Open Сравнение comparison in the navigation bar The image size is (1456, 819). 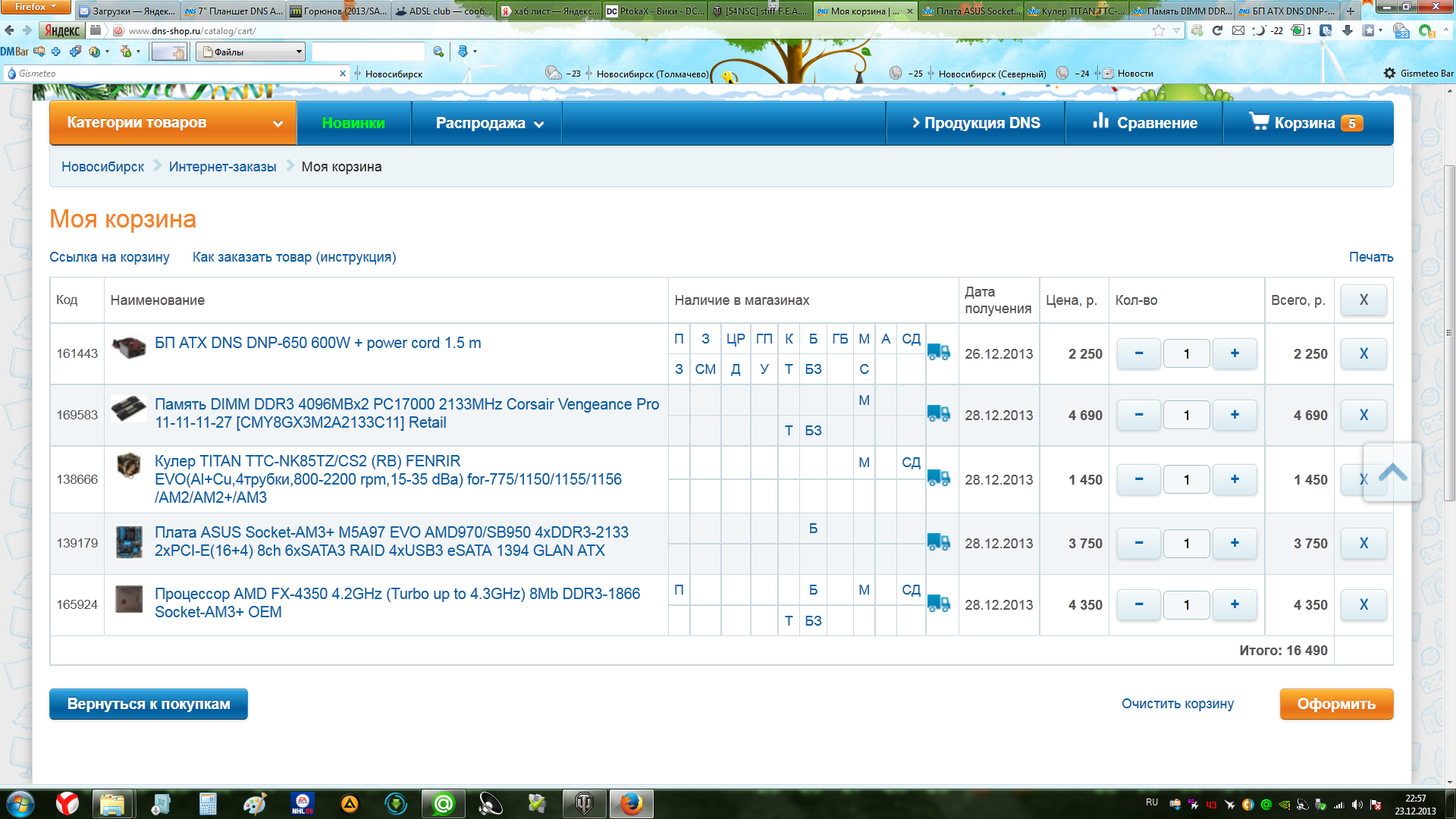pos(1144,123)
